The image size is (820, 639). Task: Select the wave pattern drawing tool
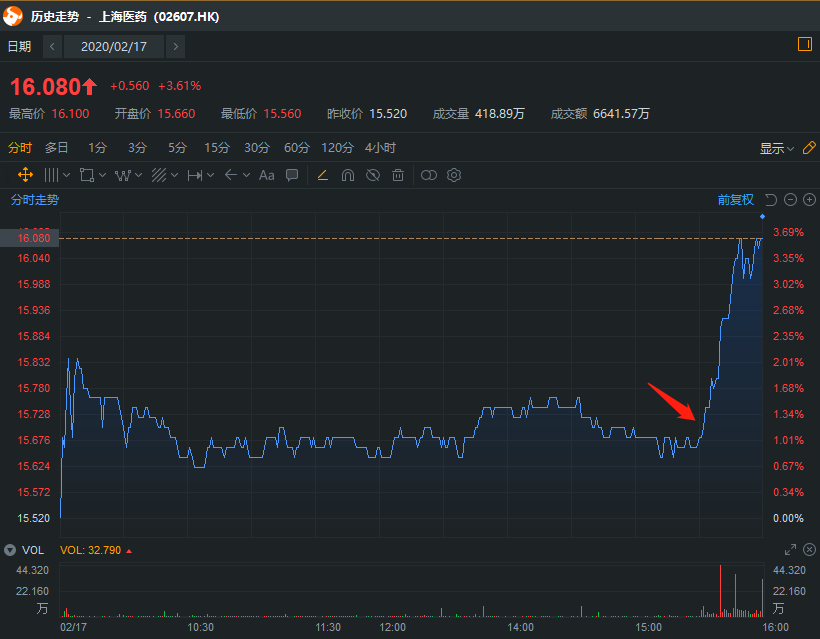point(122,175)
